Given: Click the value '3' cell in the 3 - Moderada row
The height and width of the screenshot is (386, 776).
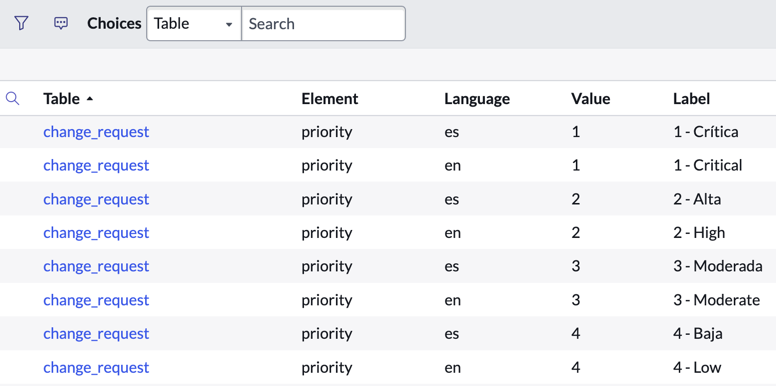Looking at the screenshot, I should tap(575, 266).
